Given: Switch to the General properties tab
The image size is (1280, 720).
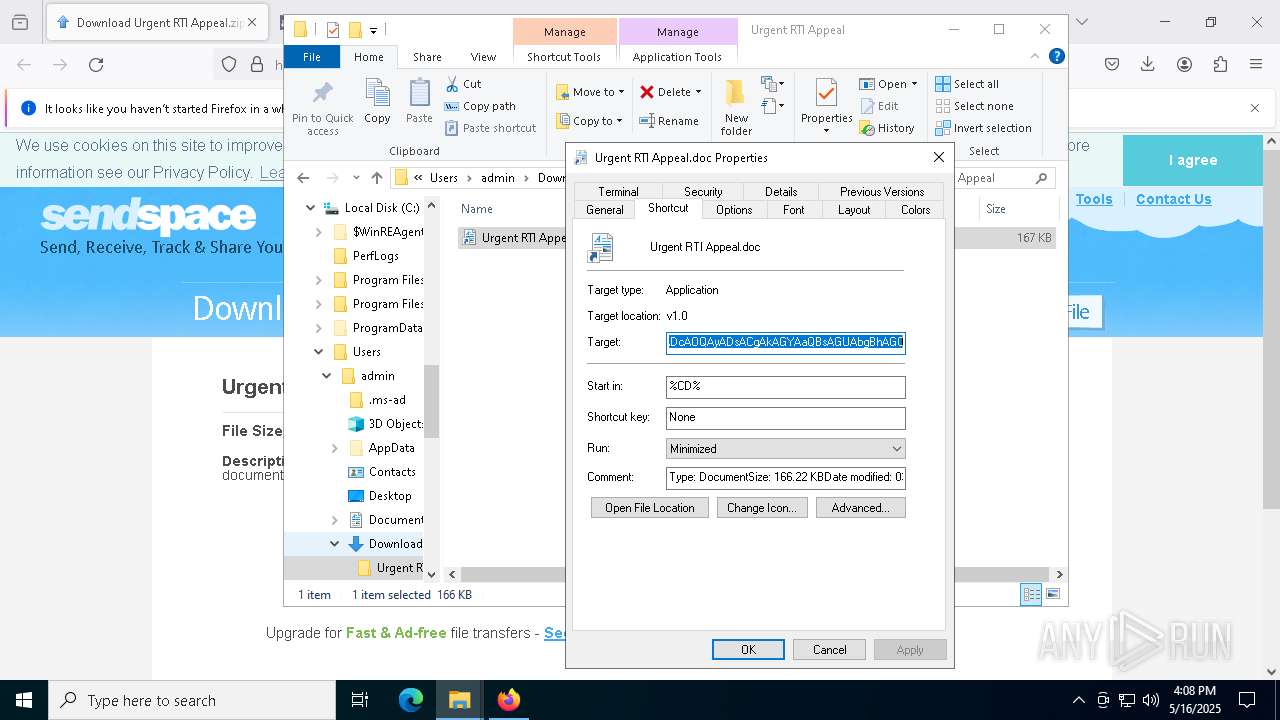Looking at the screenshot, I should (x=604, y=210).
